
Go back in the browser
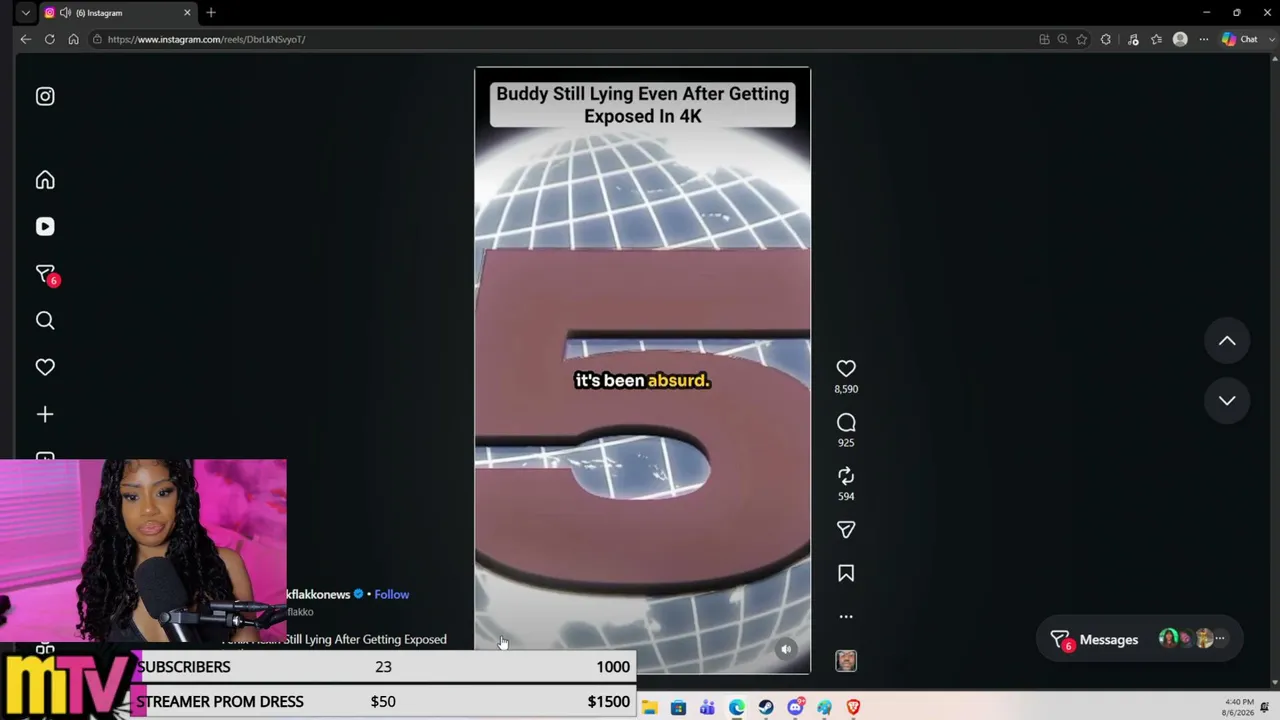pos(26,39)
